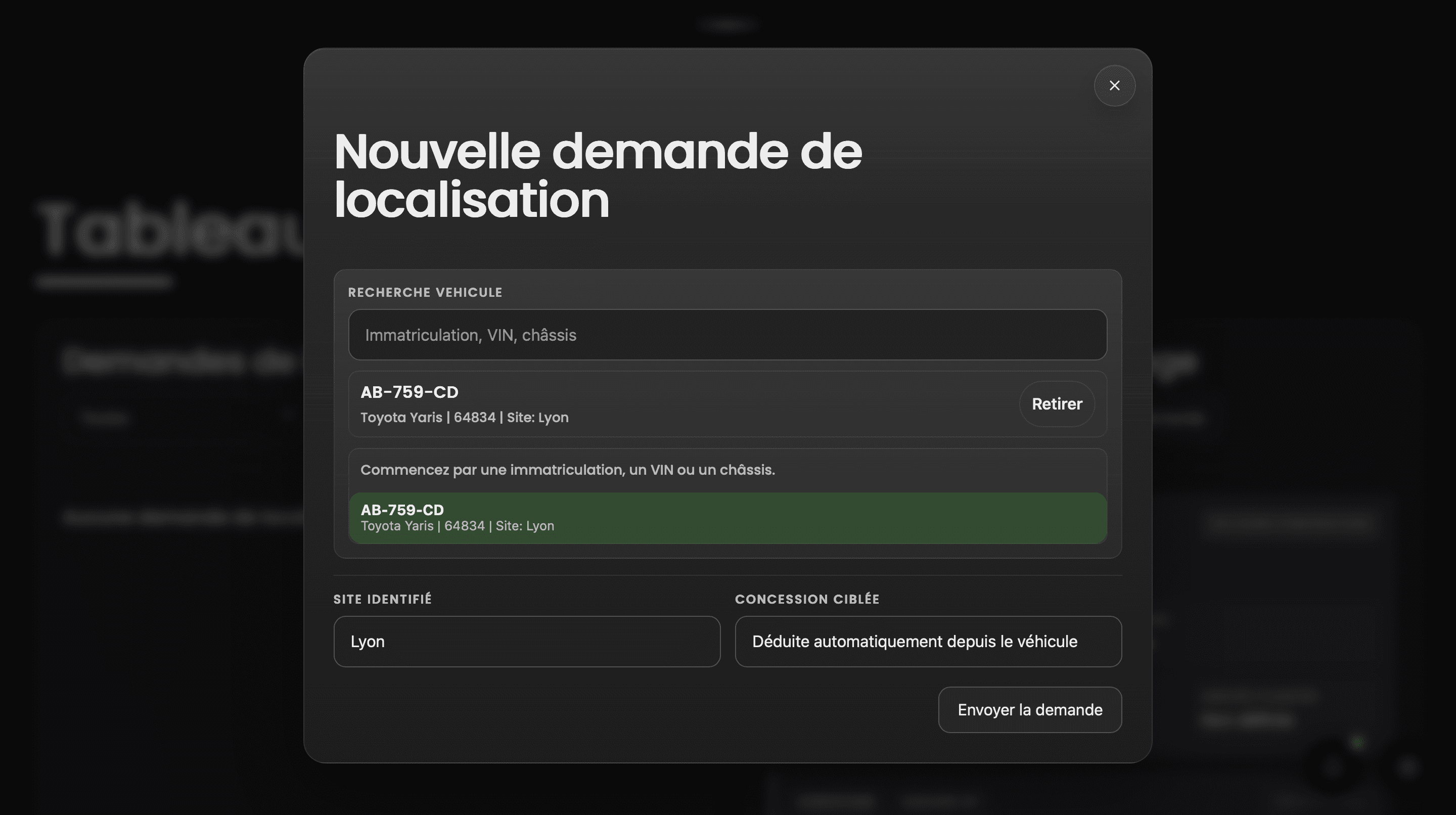Expand the Déduite automatiquement depuis le véhicule selector
Viewport: 1456px width, 815px height.
(928, 642)
